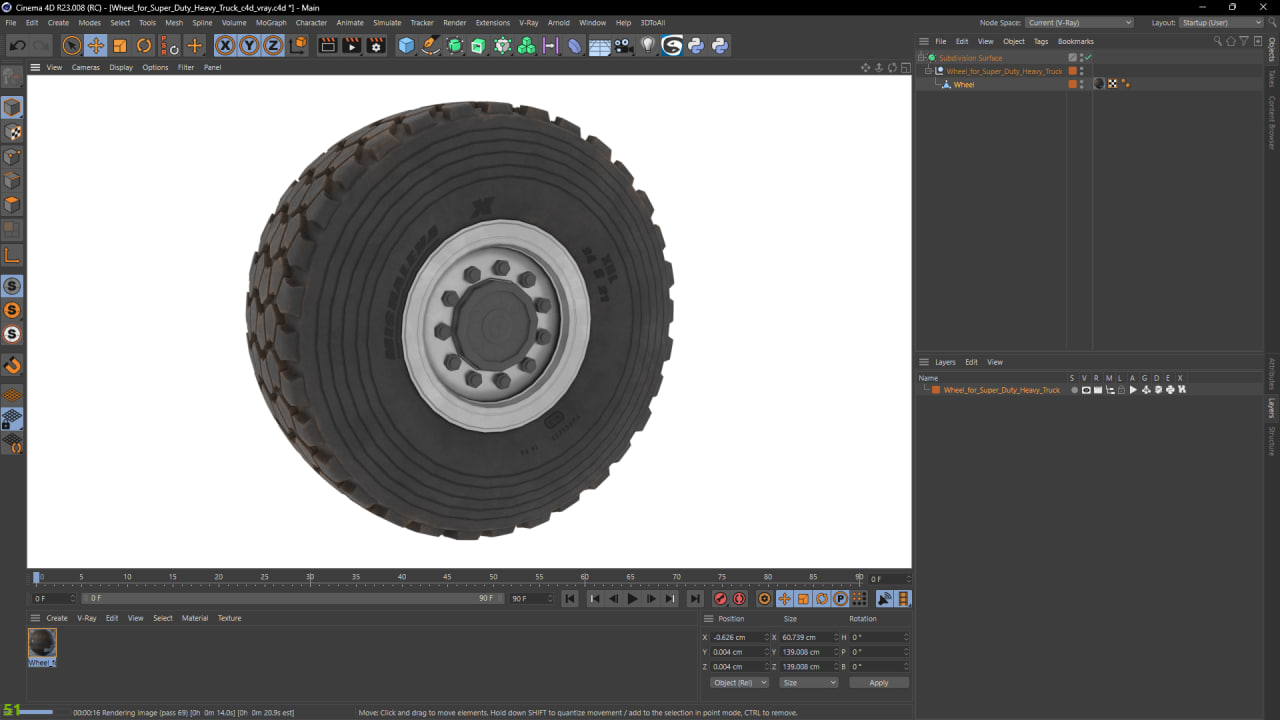Open Material Manager hamburger menu

coord(35,618)
